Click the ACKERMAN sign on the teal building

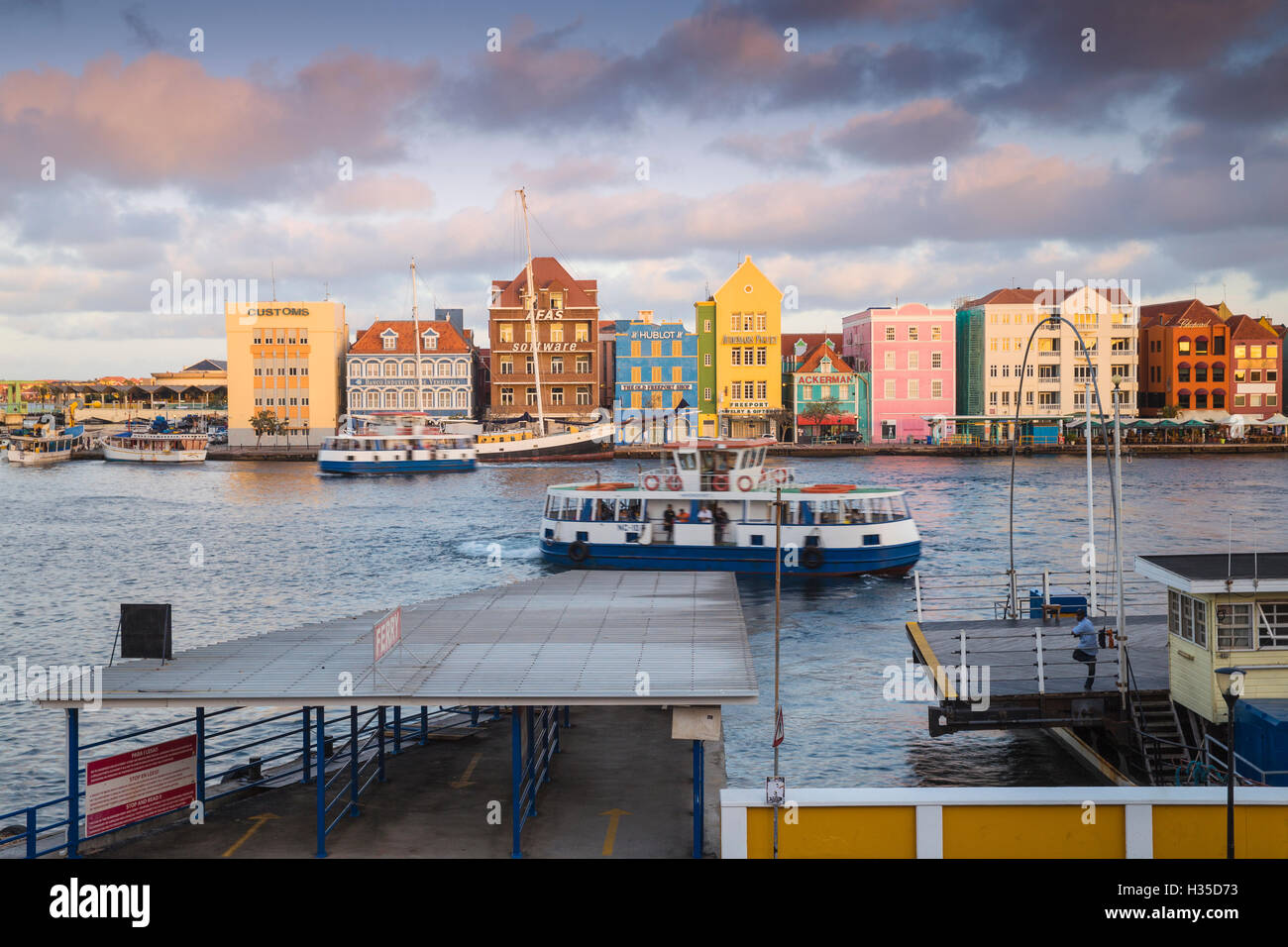pyautogui.click(x=824, y=378)
